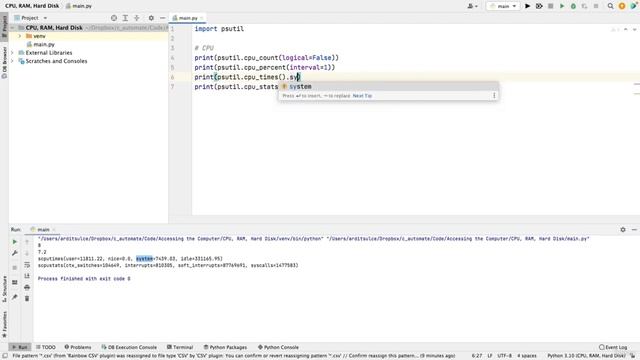Toggle the Project side tool window tab
640x360 pixels.
click(4, 26)
